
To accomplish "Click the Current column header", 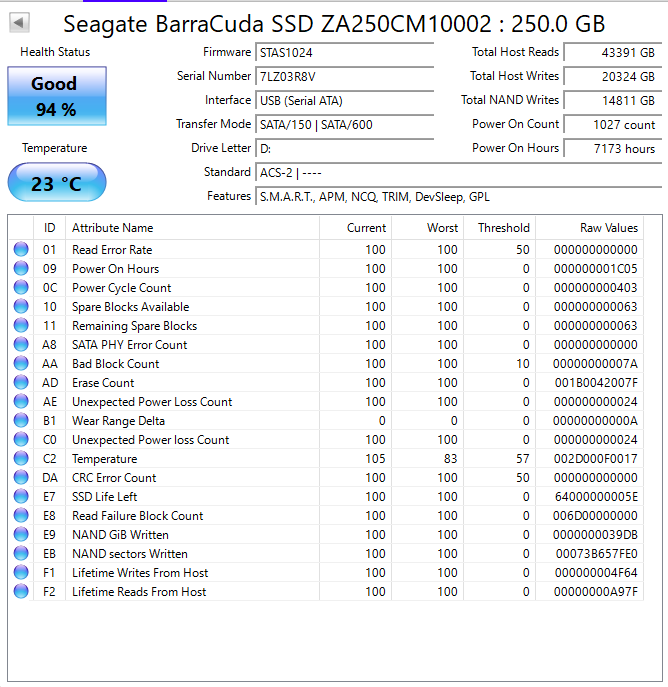I will point(355,228).
